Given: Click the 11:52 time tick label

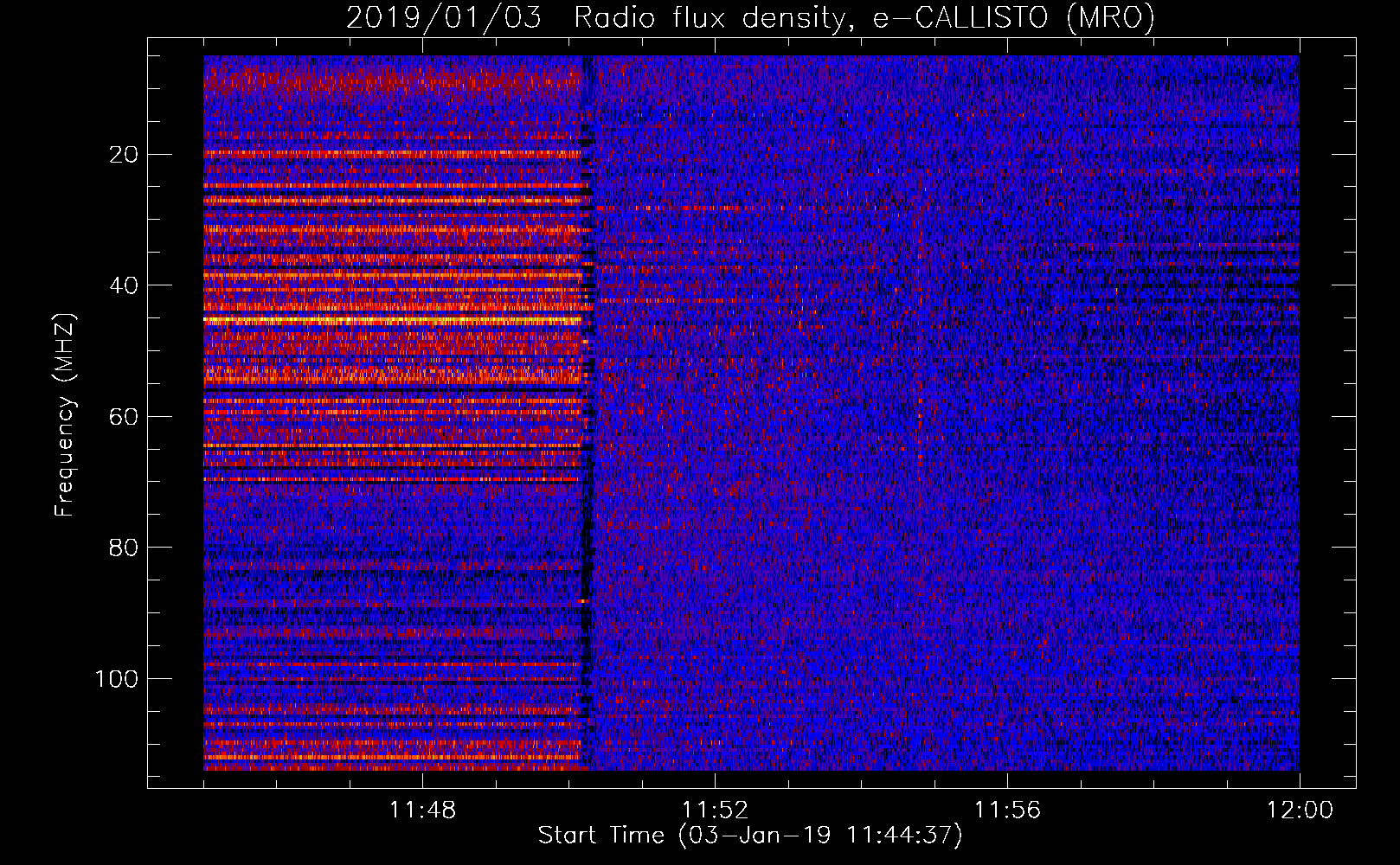Looking at the screenshot, I should click(x=715, y=811).
